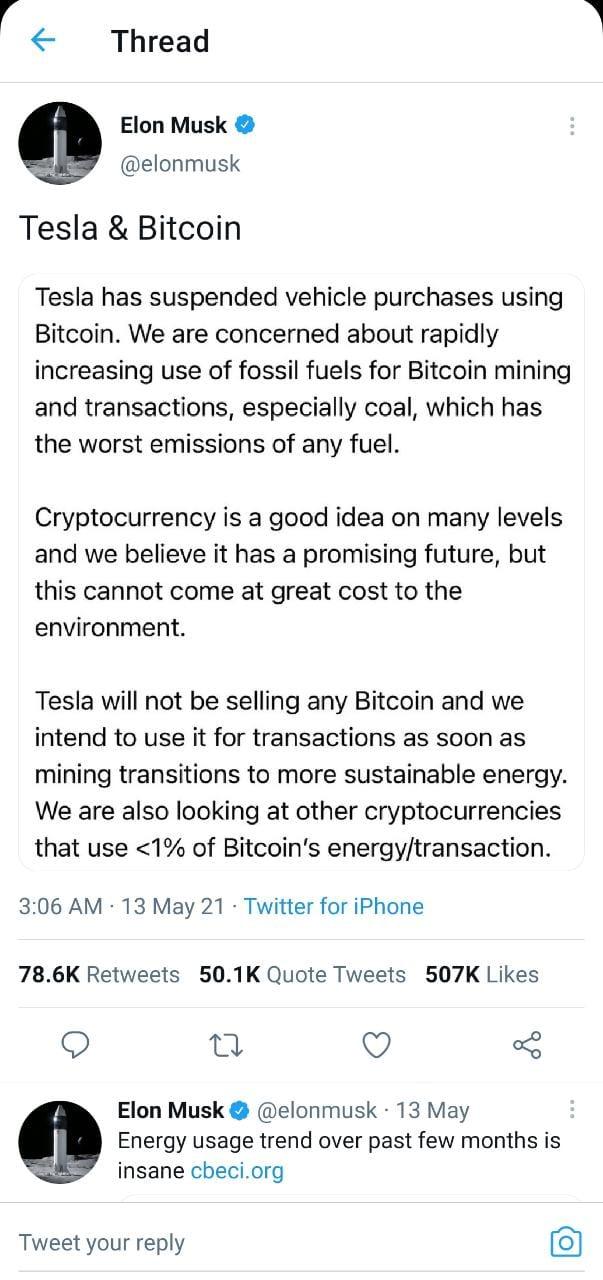Open the reply tweet's profile avatar
Viewport: 603px width, 1280px height.
coord(60,1142)
